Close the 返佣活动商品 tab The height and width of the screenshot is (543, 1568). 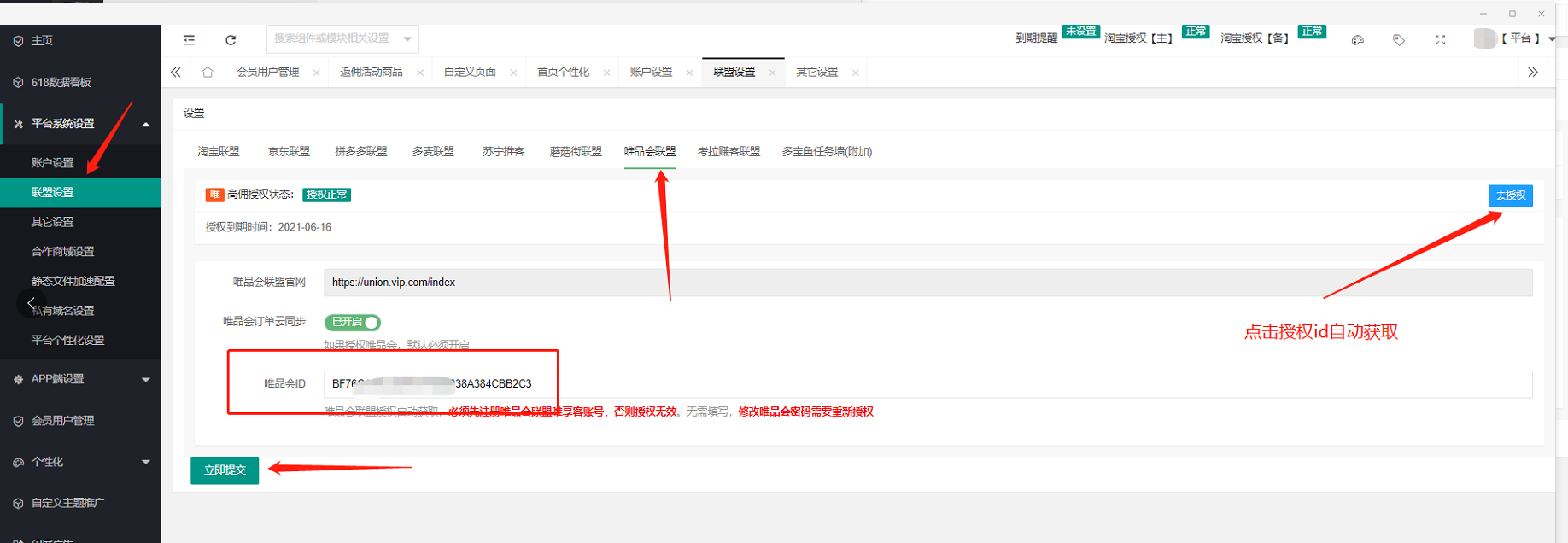point(420,73)
